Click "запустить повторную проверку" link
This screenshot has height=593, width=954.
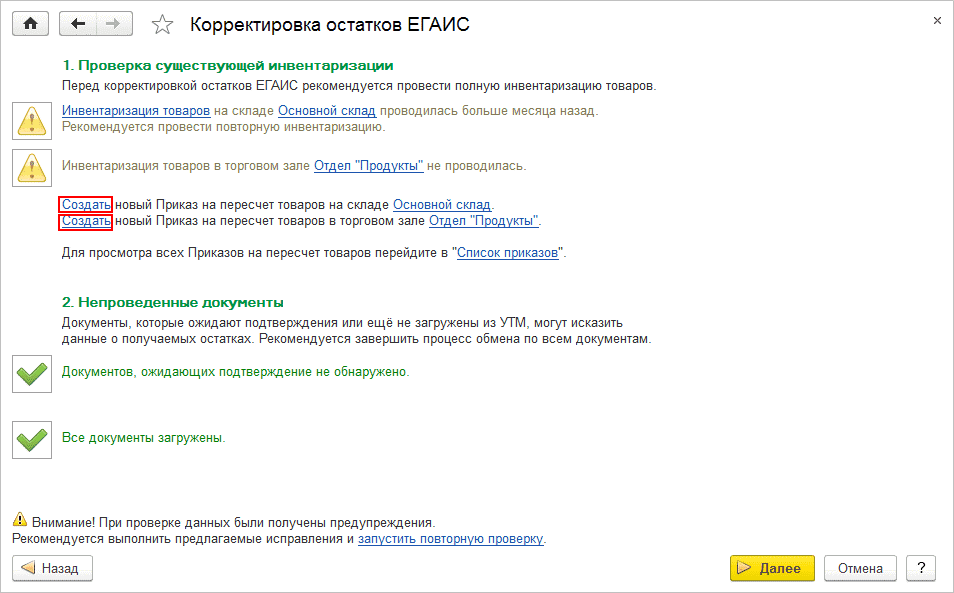coord(450,538)
